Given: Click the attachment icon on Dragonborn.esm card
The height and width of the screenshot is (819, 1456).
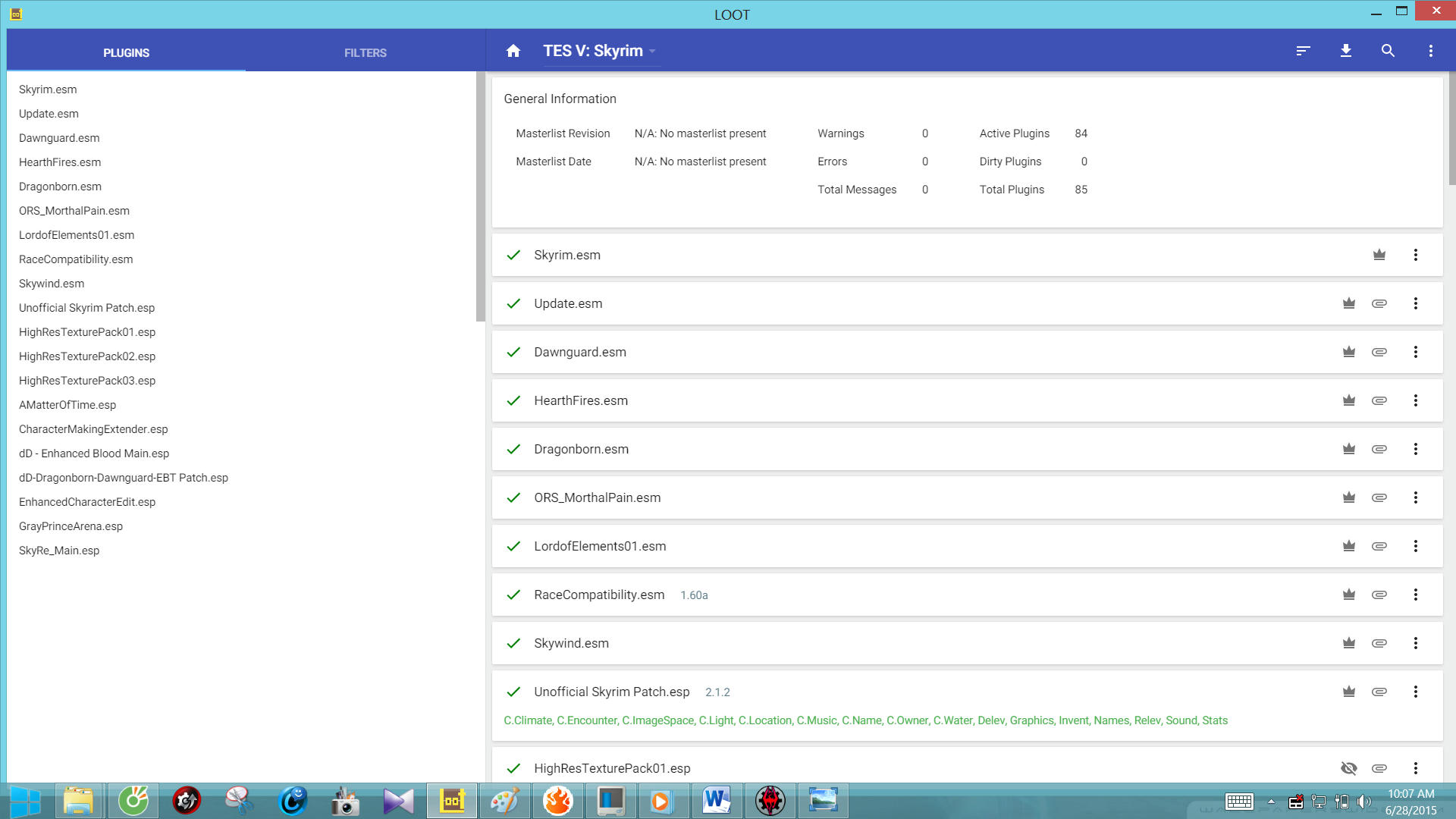Looking at the screenshot, I should point(1379,449).
